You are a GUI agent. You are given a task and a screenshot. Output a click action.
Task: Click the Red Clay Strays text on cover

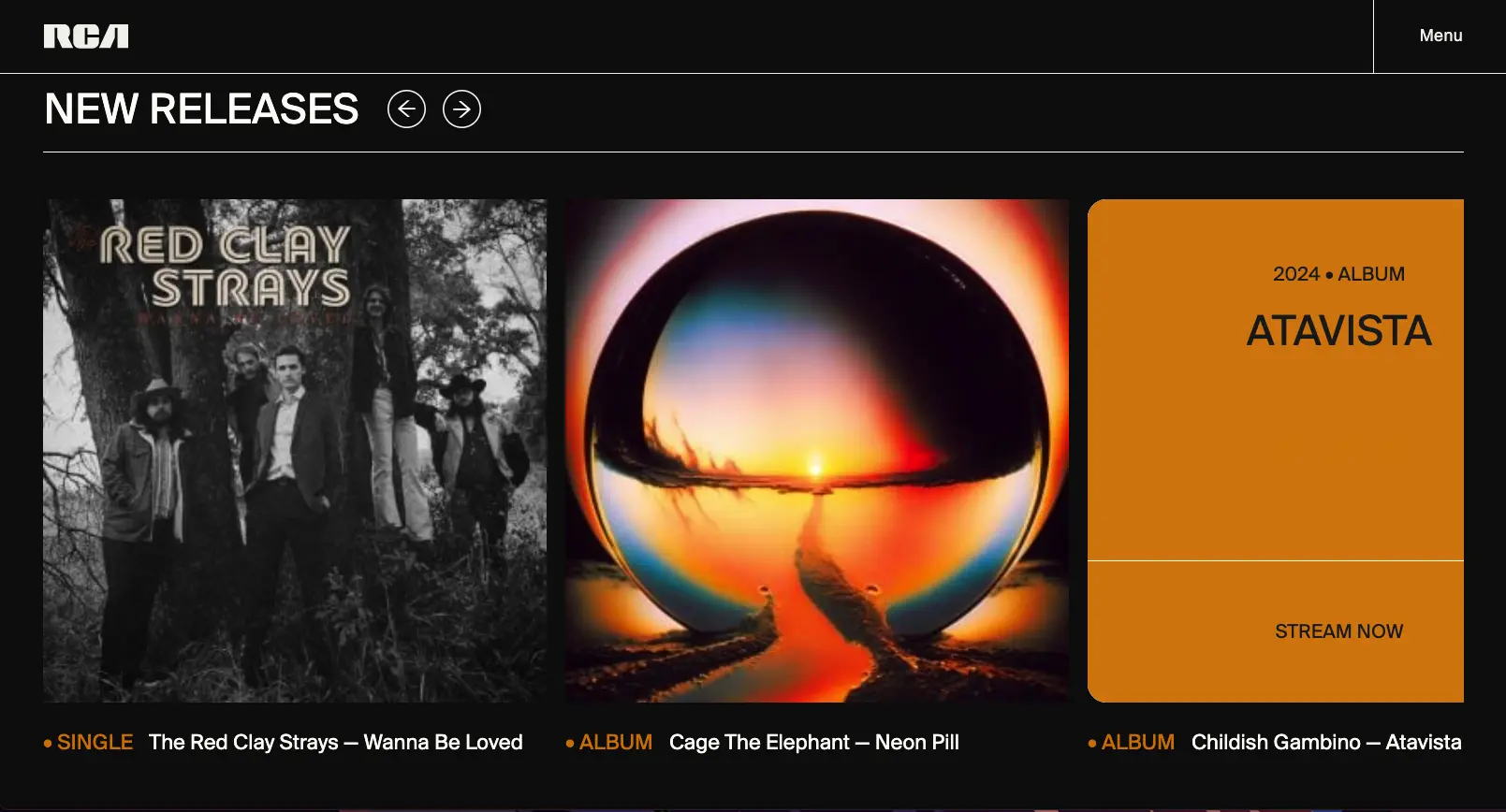(226, 267)
